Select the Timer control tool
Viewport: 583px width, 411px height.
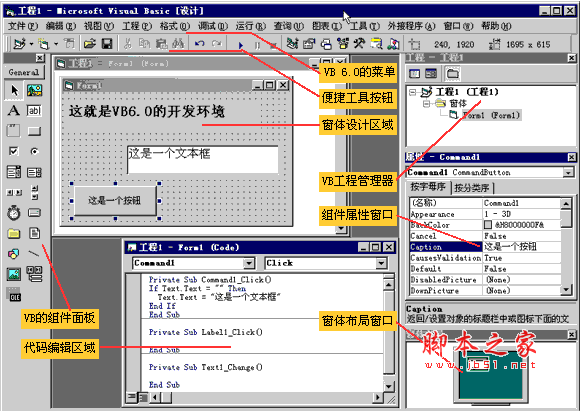point(14,213)
